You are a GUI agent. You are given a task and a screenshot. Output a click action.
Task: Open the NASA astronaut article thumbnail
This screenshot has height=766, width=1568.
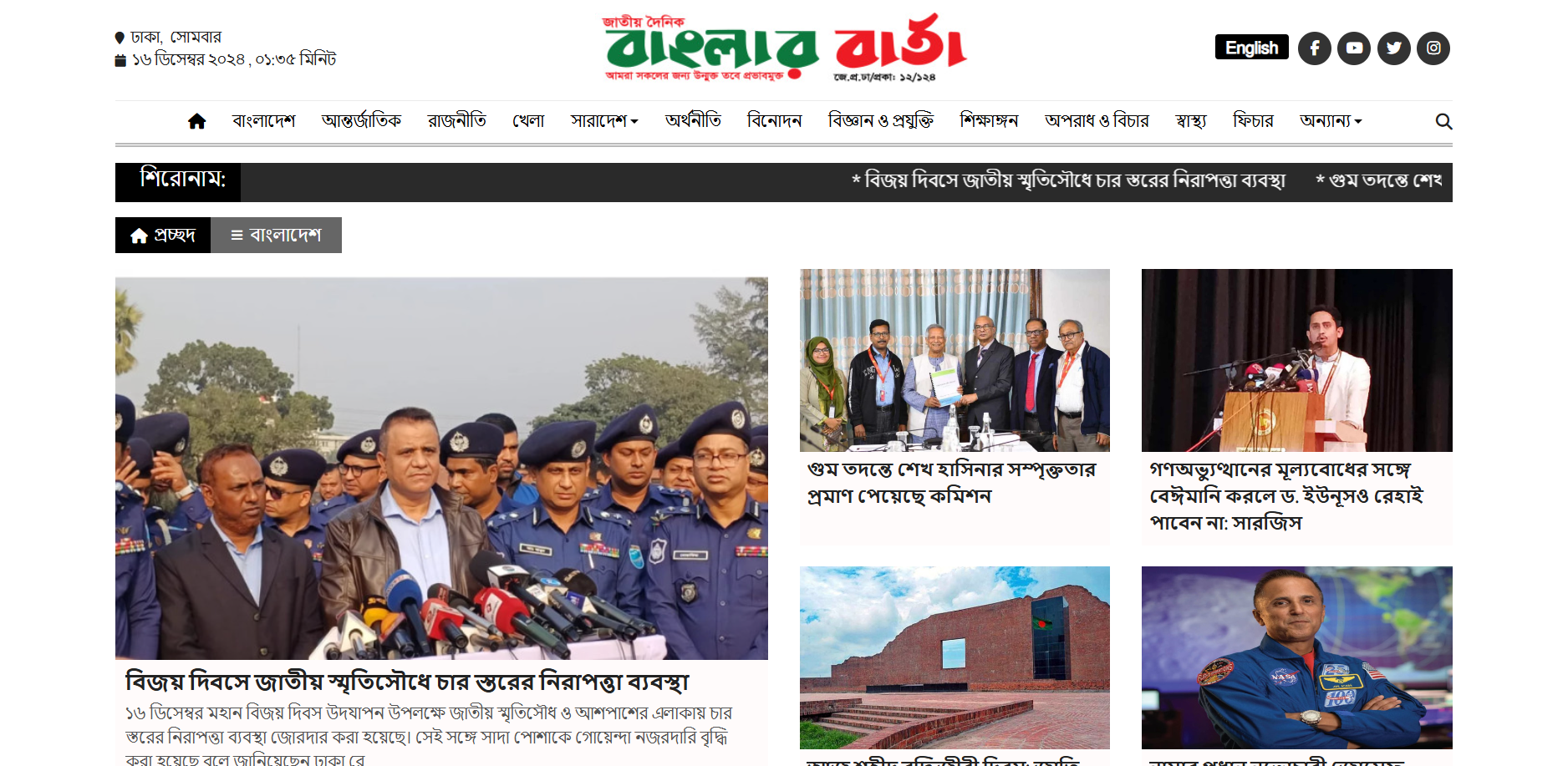(1296, 657)
